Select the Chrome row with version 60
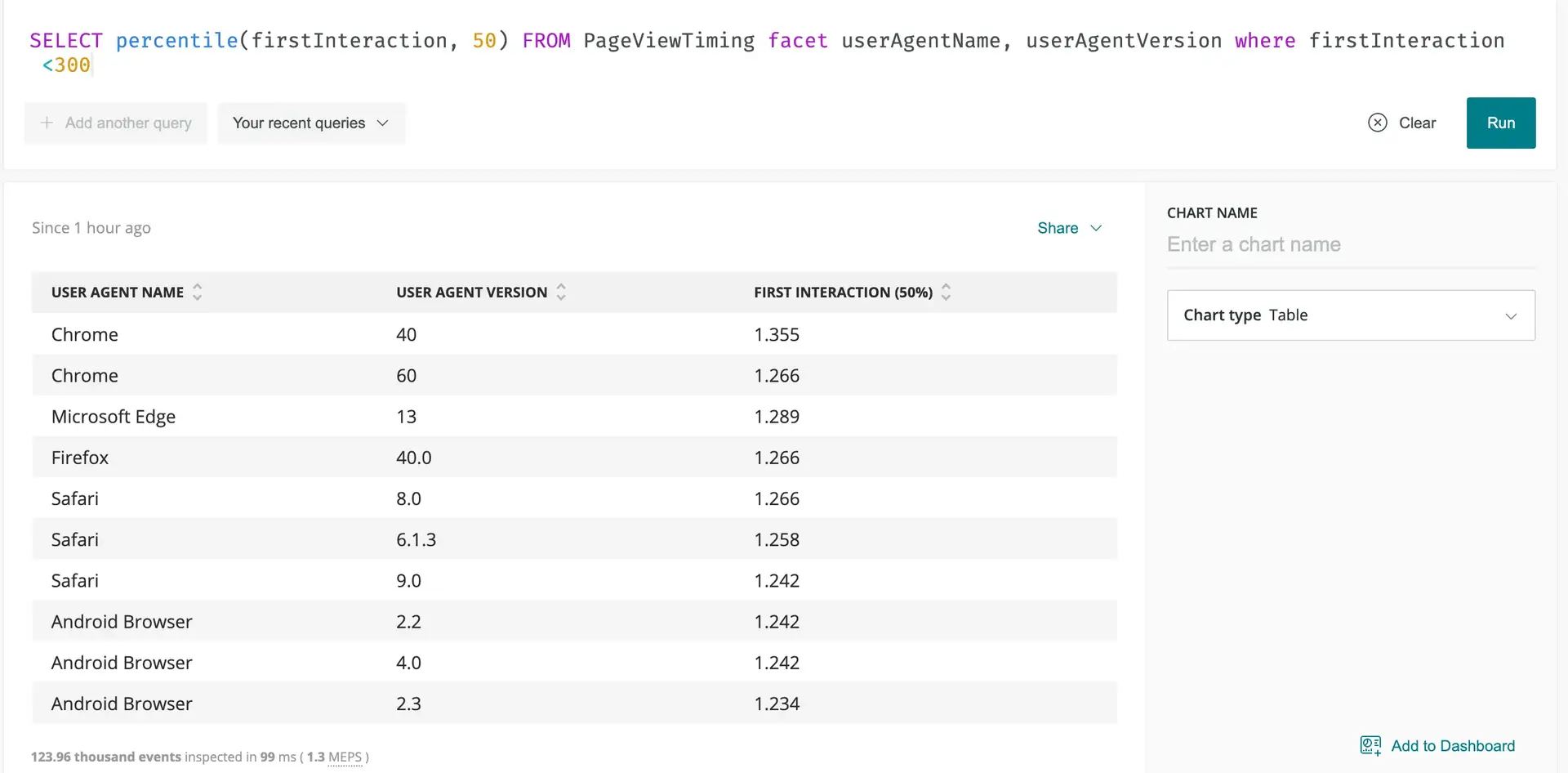The height and width of the screenshot is (773, 1568). (574, 375)
